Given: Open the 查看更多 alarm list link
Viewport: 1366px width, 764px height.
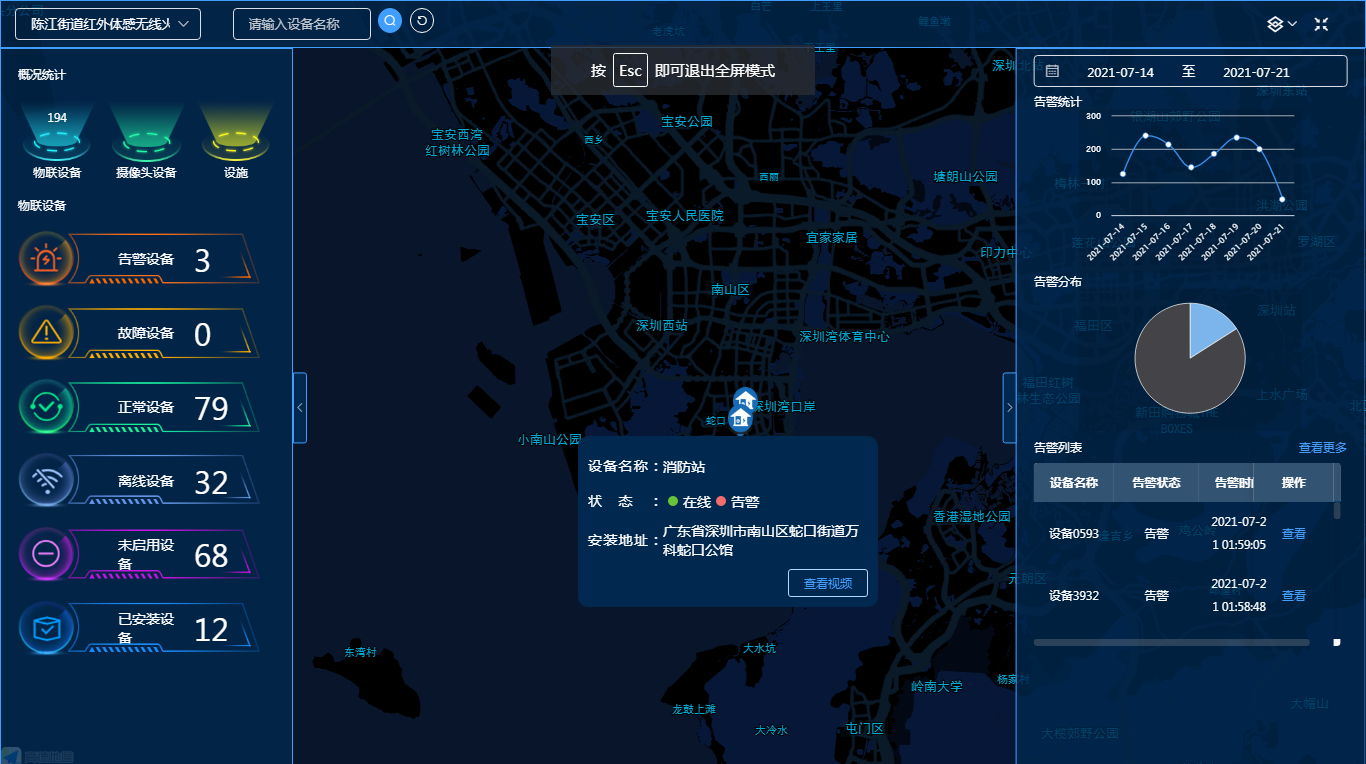Looking at the screenshot, I should click(x=1322, y=448).
